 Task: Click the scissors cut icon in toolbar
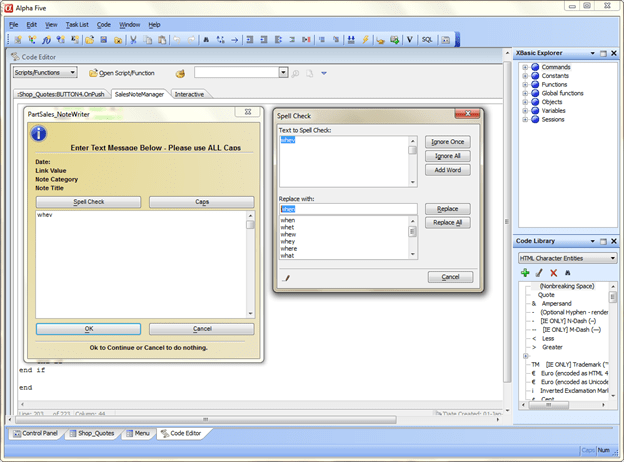[x=133, y=40]
